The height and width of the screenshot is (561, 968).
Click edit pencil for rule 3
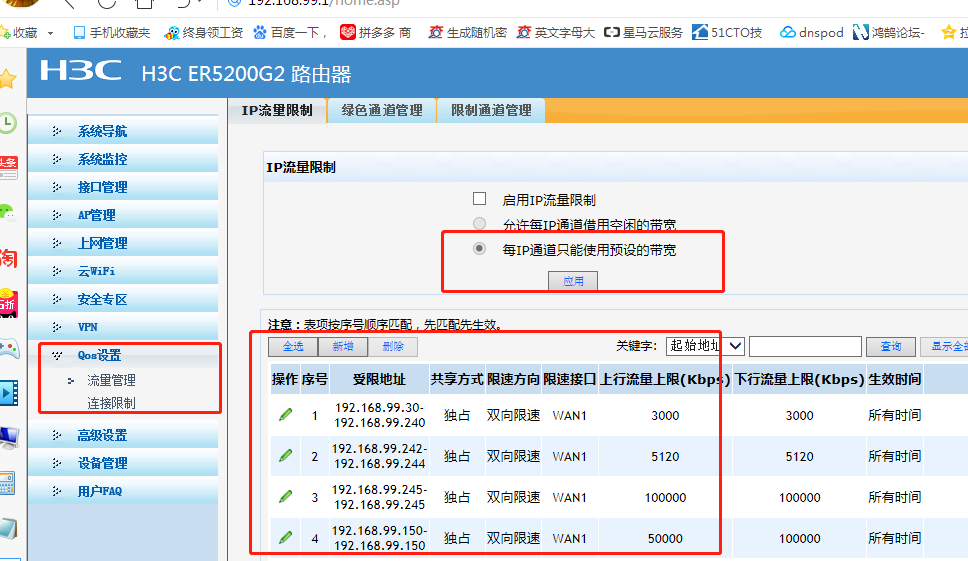click(x=285, y=496)
